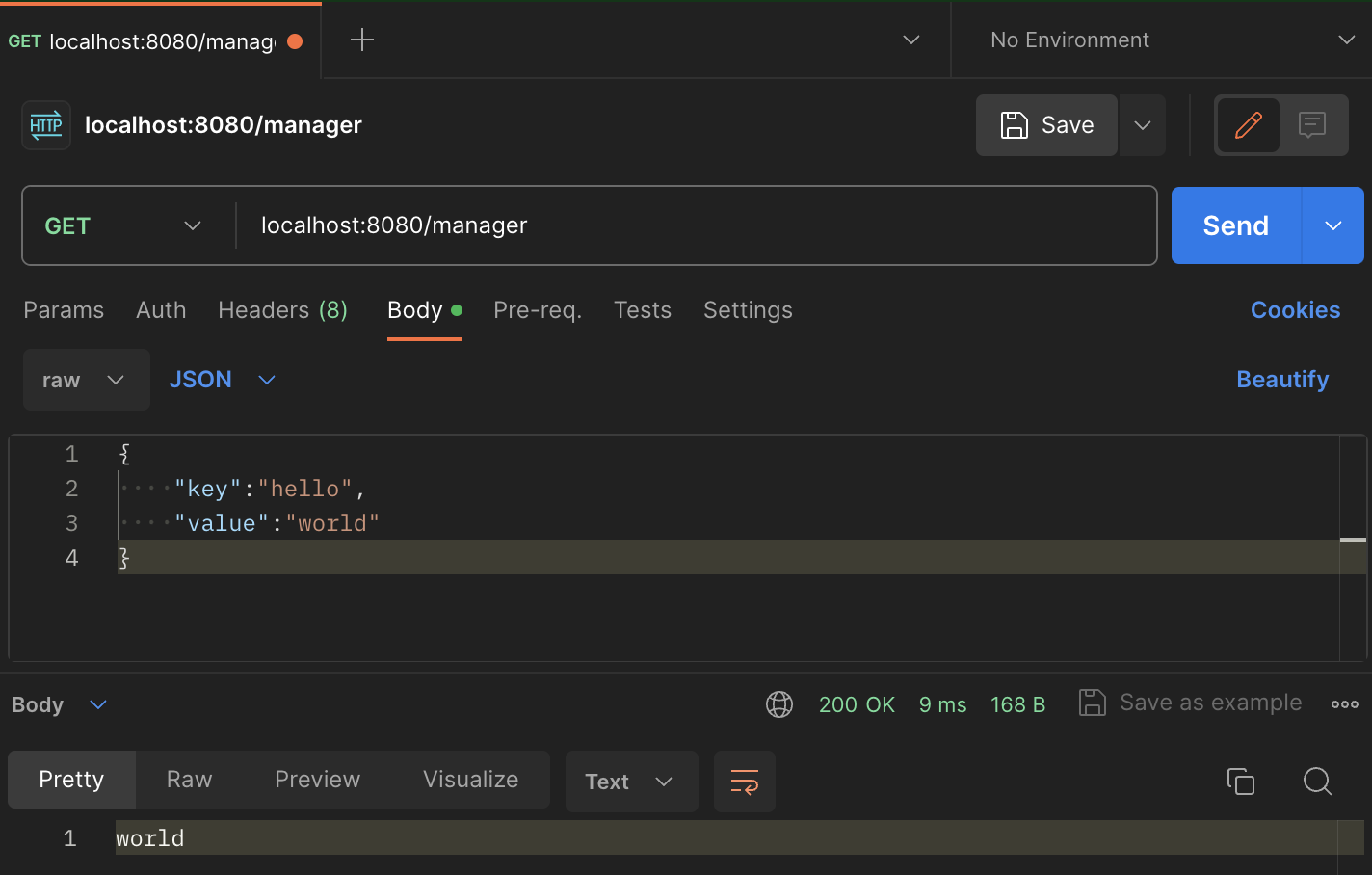The width and height of the screenshot is (1372, 875).
Task: Copy response with the copy icon
Action: click(x=1240, y=781)
